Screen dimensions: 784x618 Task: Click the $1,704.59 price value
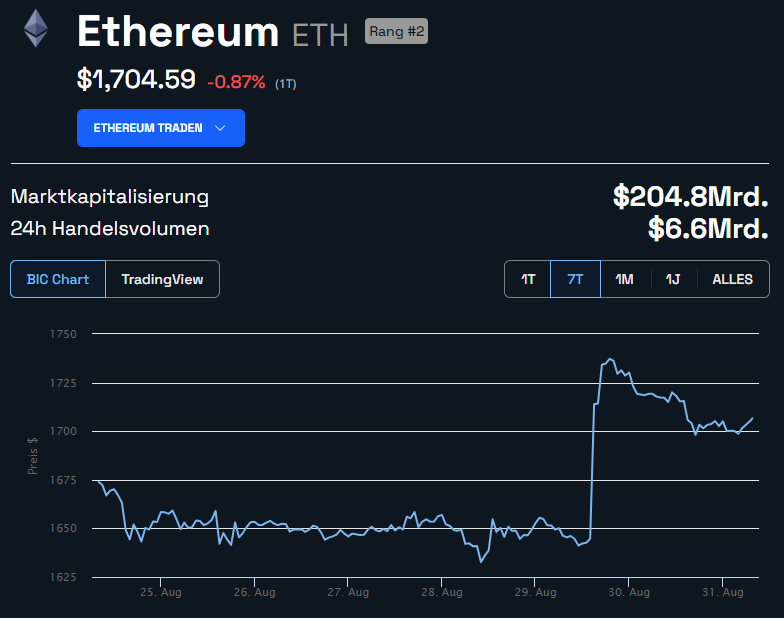136,79
